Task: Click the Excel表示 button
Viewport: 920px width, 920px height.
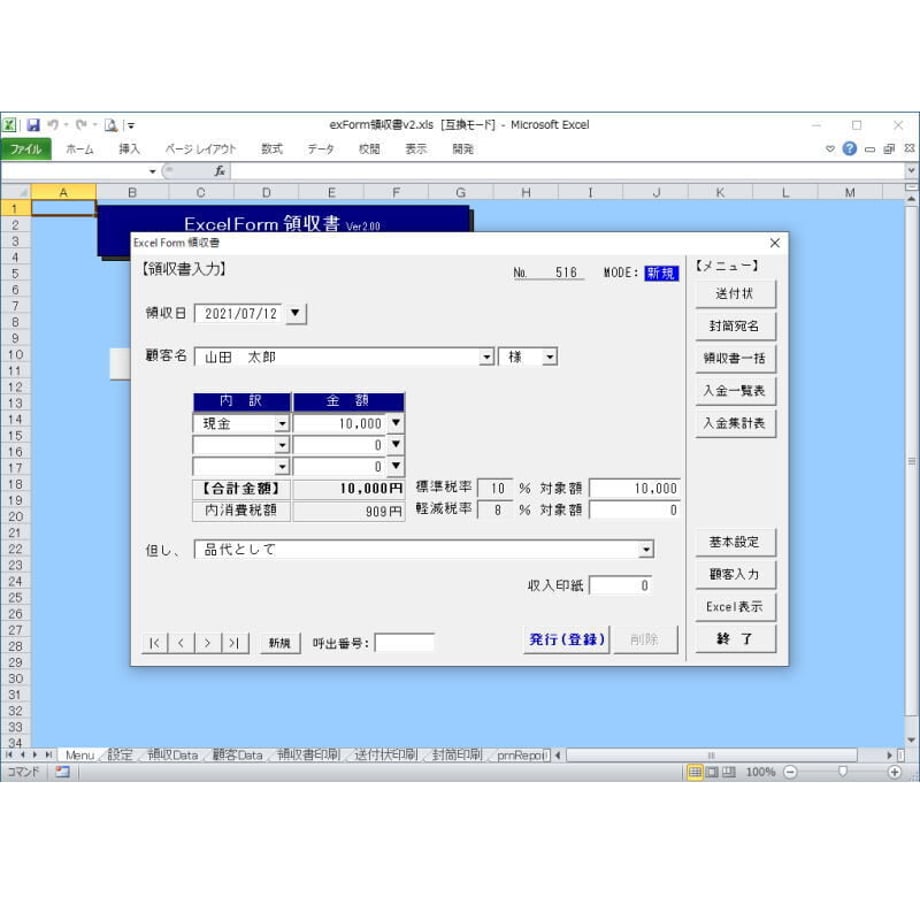Action: tap(736, 607)
